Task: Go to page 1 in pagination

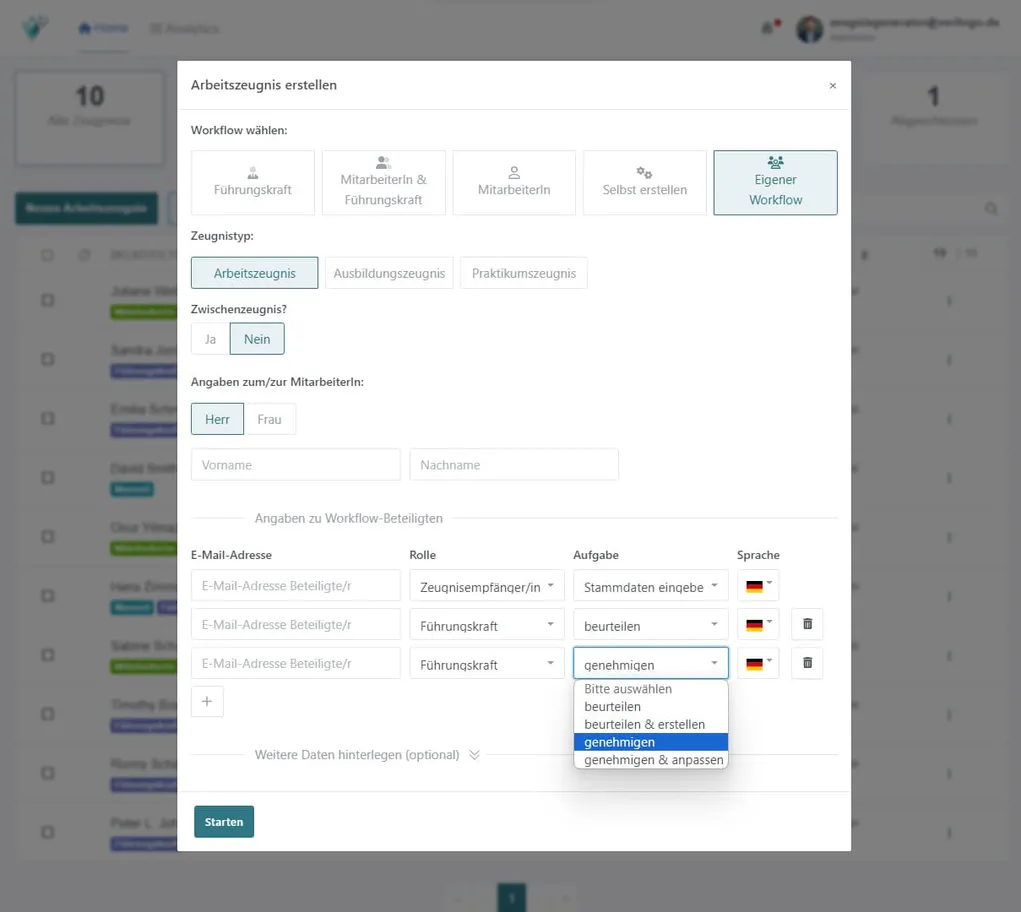Action: click(x=512, y=898)
